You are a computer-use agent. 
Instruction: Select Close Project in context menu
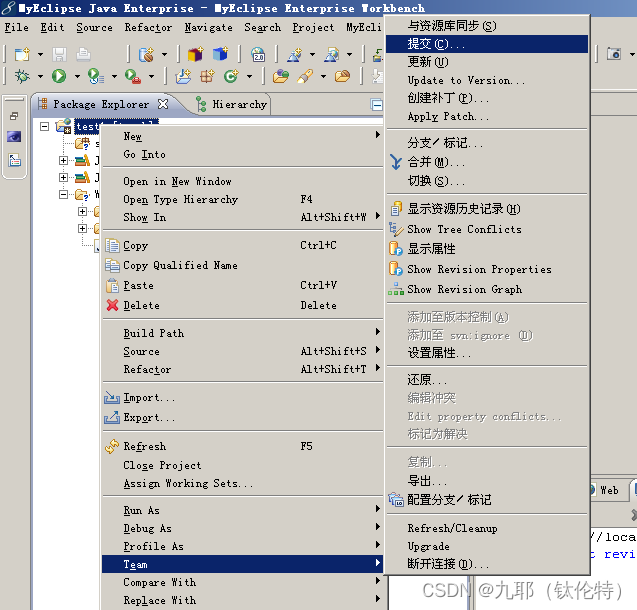pos(243,465)
